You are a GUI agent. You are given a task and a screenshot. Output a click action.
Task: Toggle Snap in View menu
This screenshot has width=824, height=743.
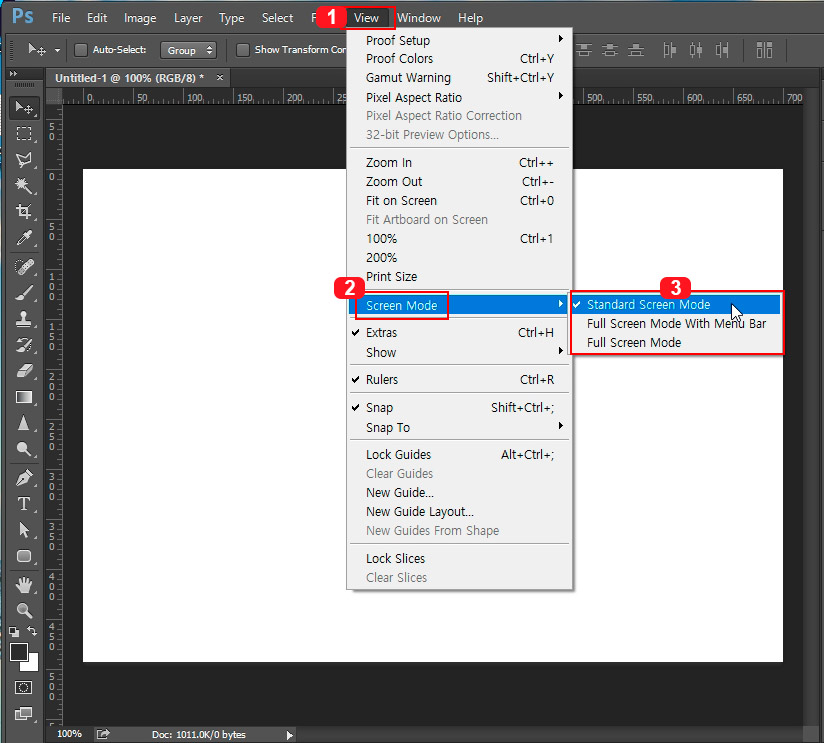[x=459, y=408]
